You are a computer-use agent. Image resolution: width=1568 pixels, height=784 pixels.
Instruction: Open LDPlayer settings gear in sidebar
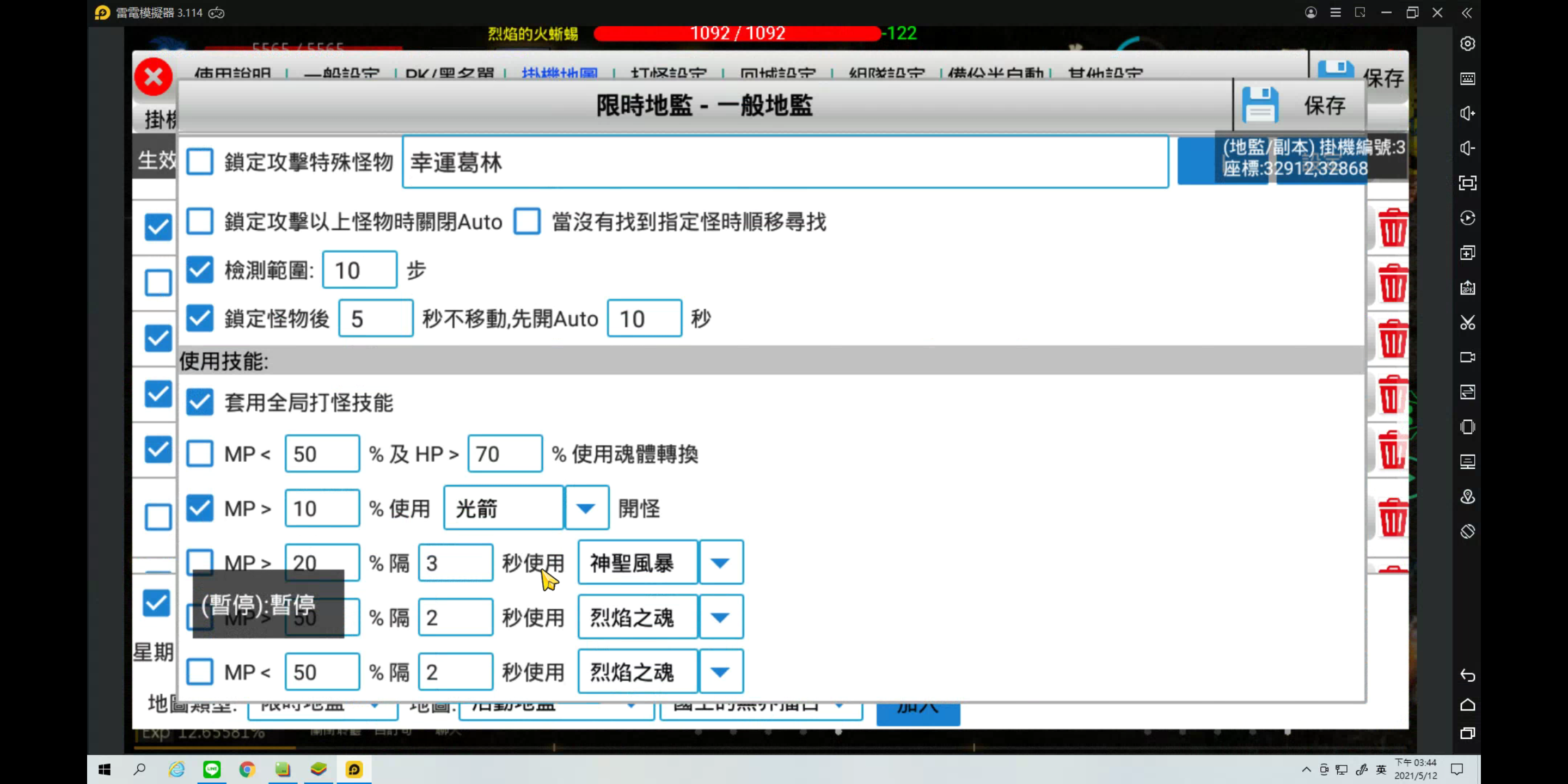coord(1468,44)
